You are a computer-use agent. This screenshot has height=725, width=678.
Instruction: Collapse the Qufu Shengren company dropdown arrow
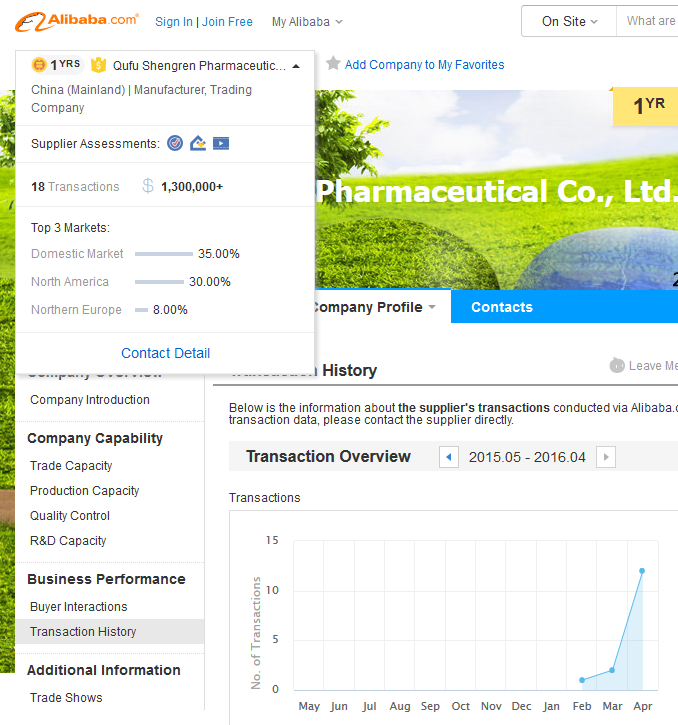[296, 67]
